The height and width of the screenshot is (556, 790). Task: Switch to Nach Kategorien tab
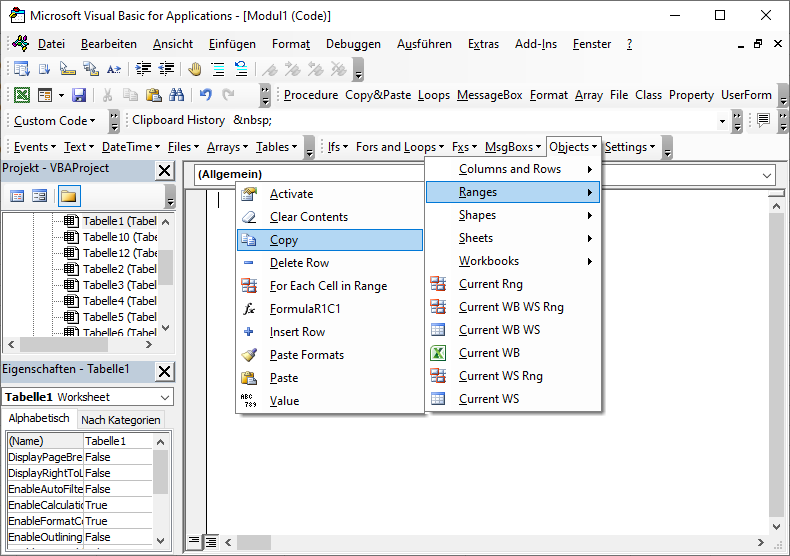pyautogui.click(x=120, y=420)
